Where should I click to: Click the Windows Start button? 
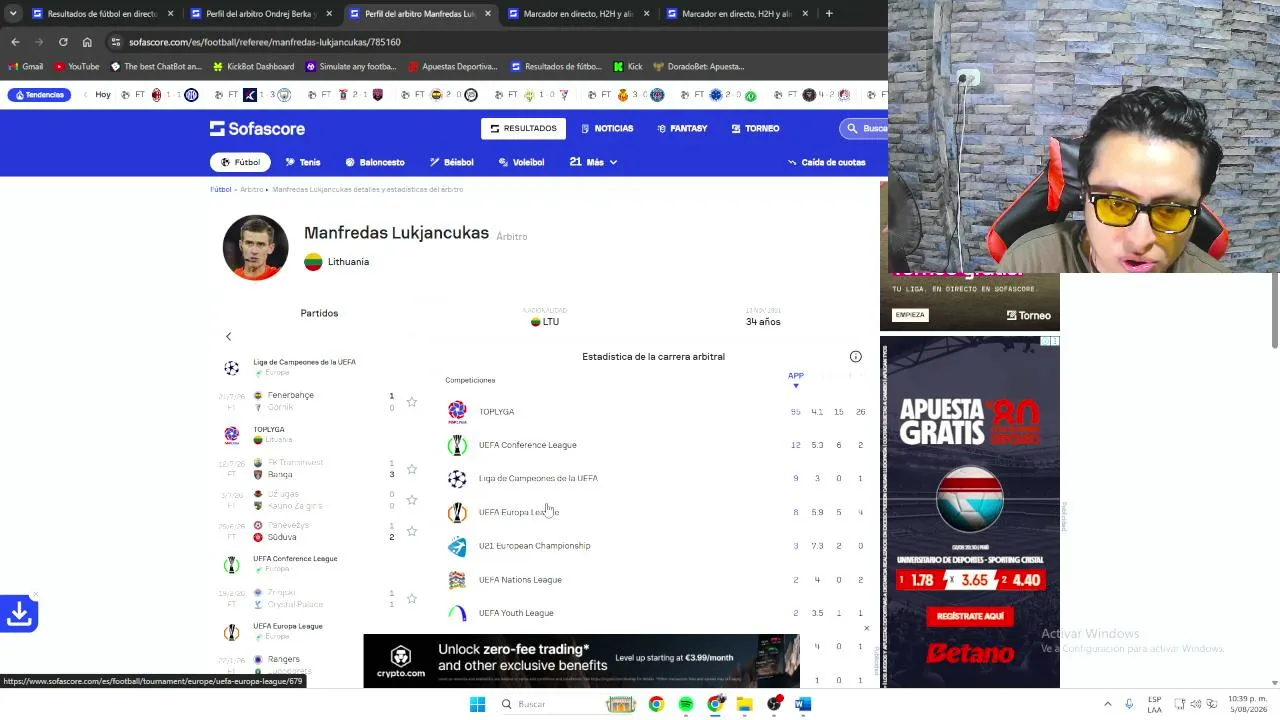pos(478,704)
